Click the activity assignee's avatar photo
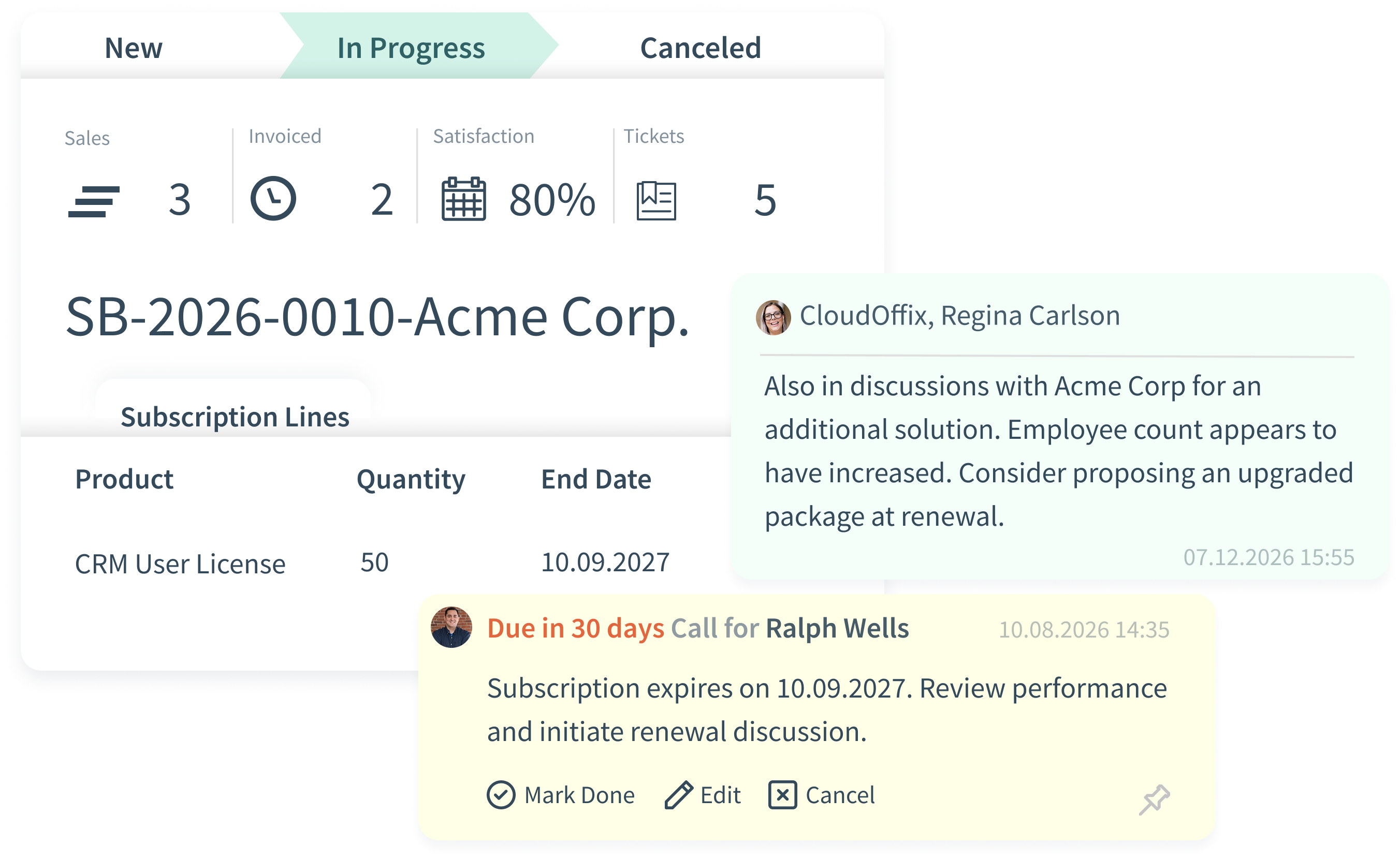 pos(451,627)
